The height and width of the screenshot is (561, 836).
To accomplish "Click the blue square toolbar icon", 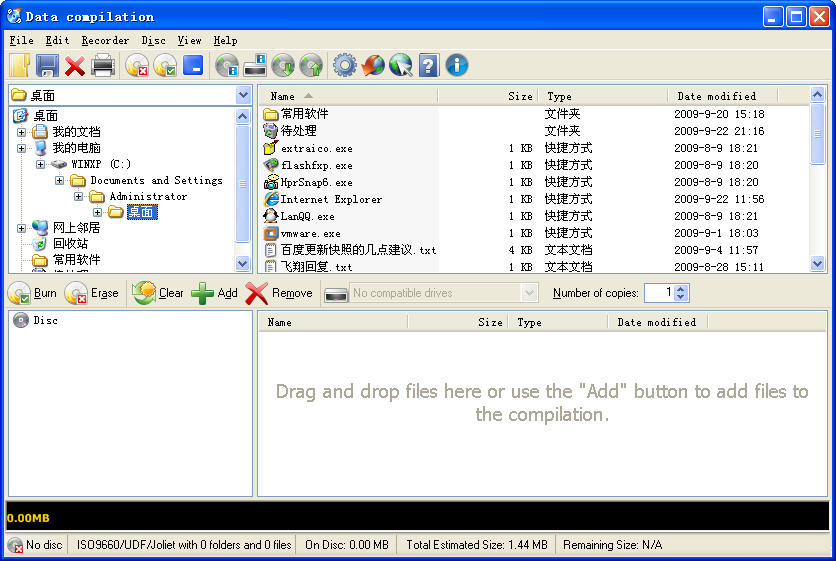I will tap(193, 65).
